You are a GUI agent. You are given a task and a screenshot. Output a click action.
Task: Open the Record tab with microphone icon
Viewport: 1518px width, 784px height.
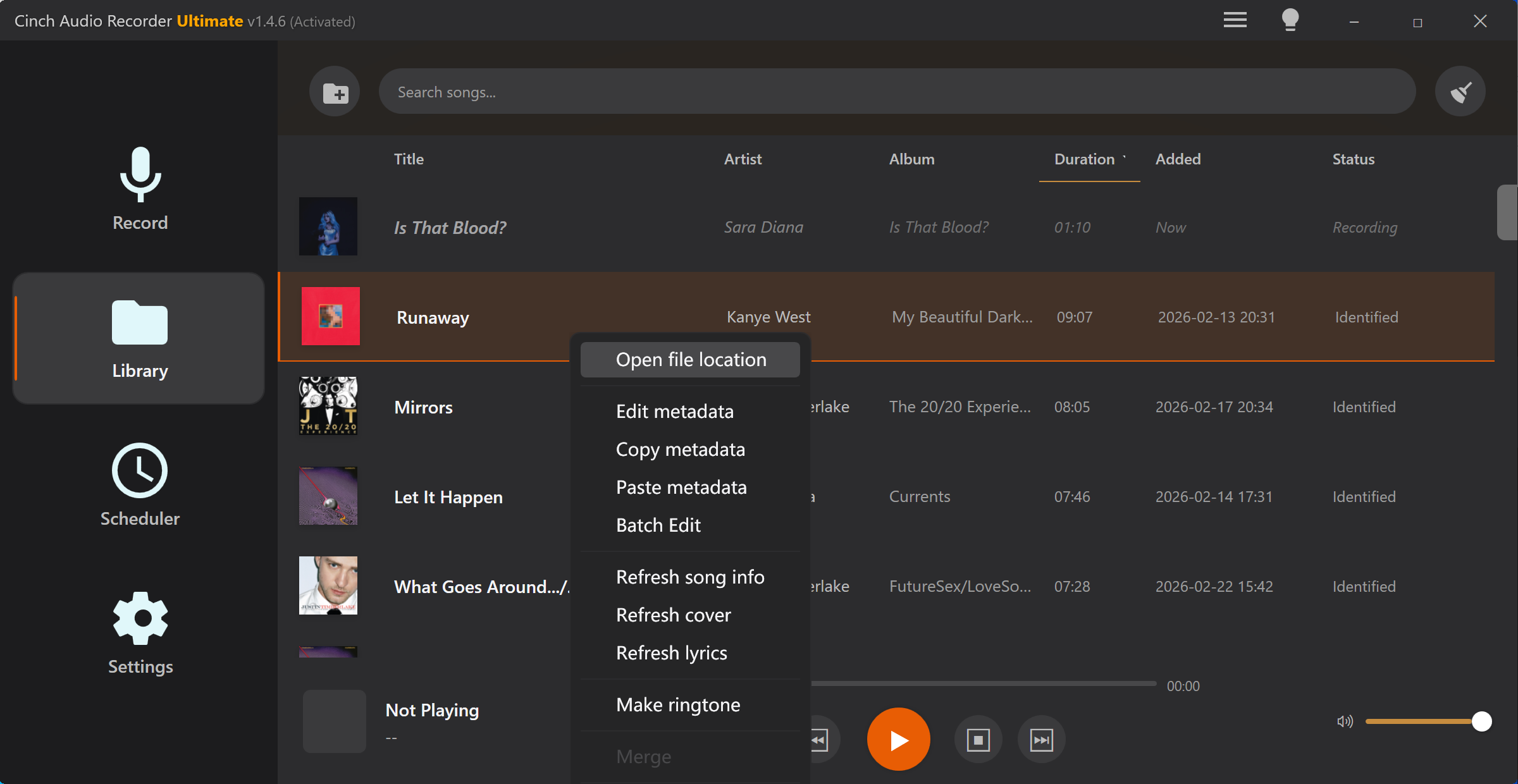click(140, 188)
